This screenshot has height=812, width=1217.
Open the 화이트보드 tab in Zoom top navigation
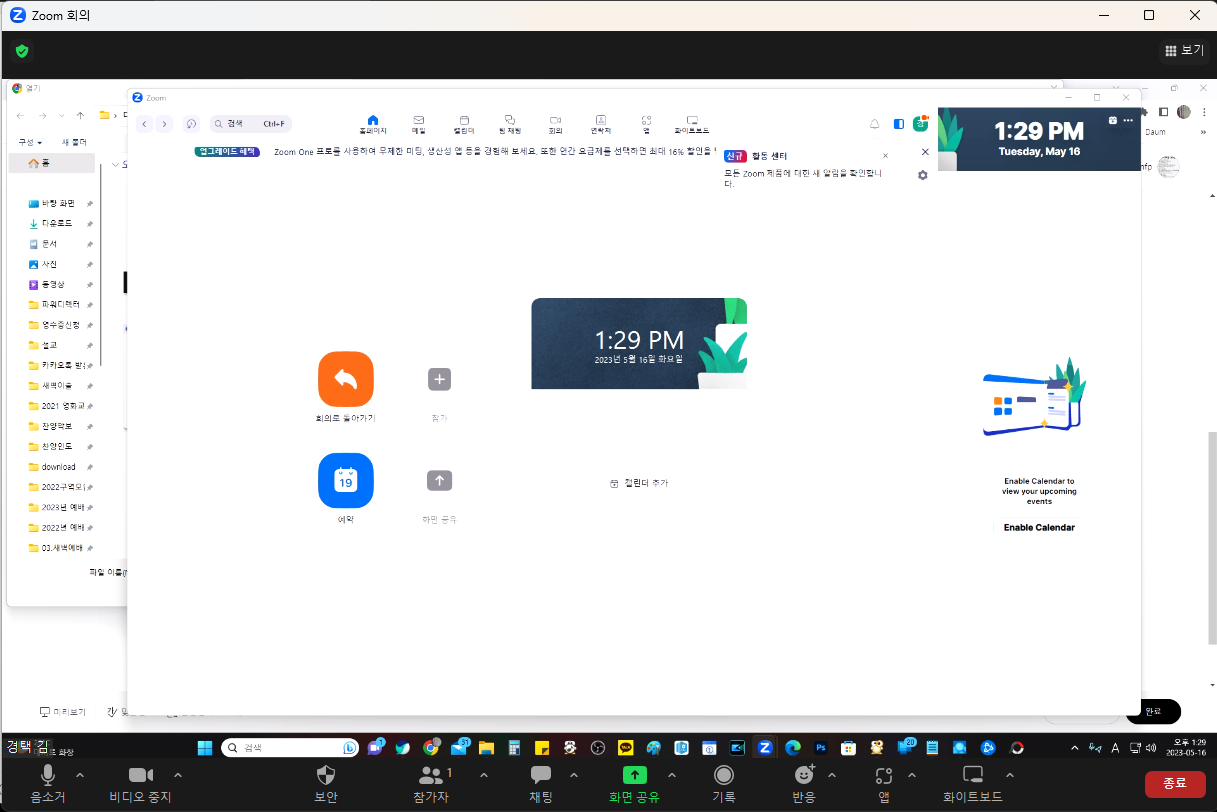(x=692, y=124)
